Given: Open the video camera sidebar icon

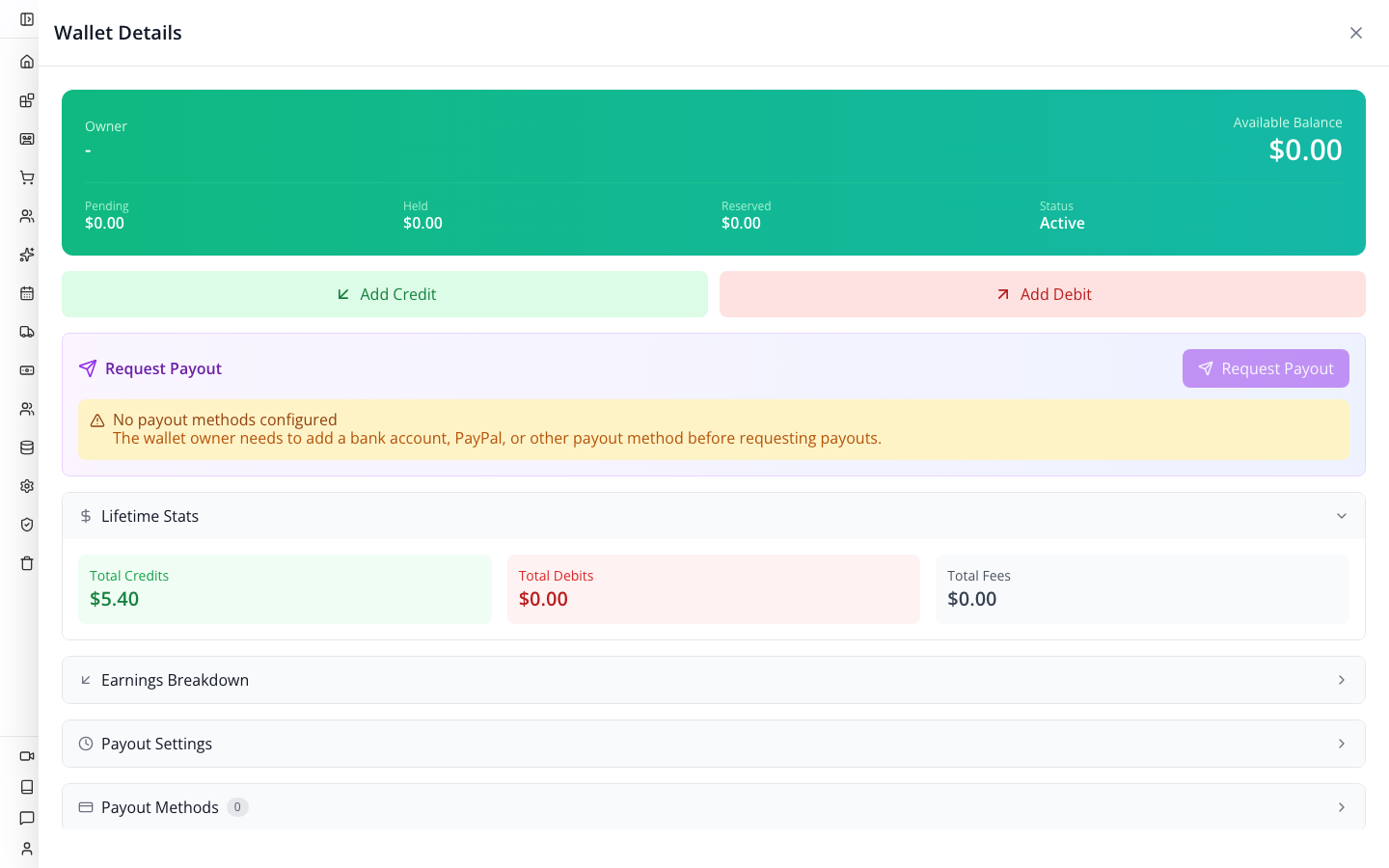Looking at the screenshot, I should pyautogui.click(x=27, y=756).
